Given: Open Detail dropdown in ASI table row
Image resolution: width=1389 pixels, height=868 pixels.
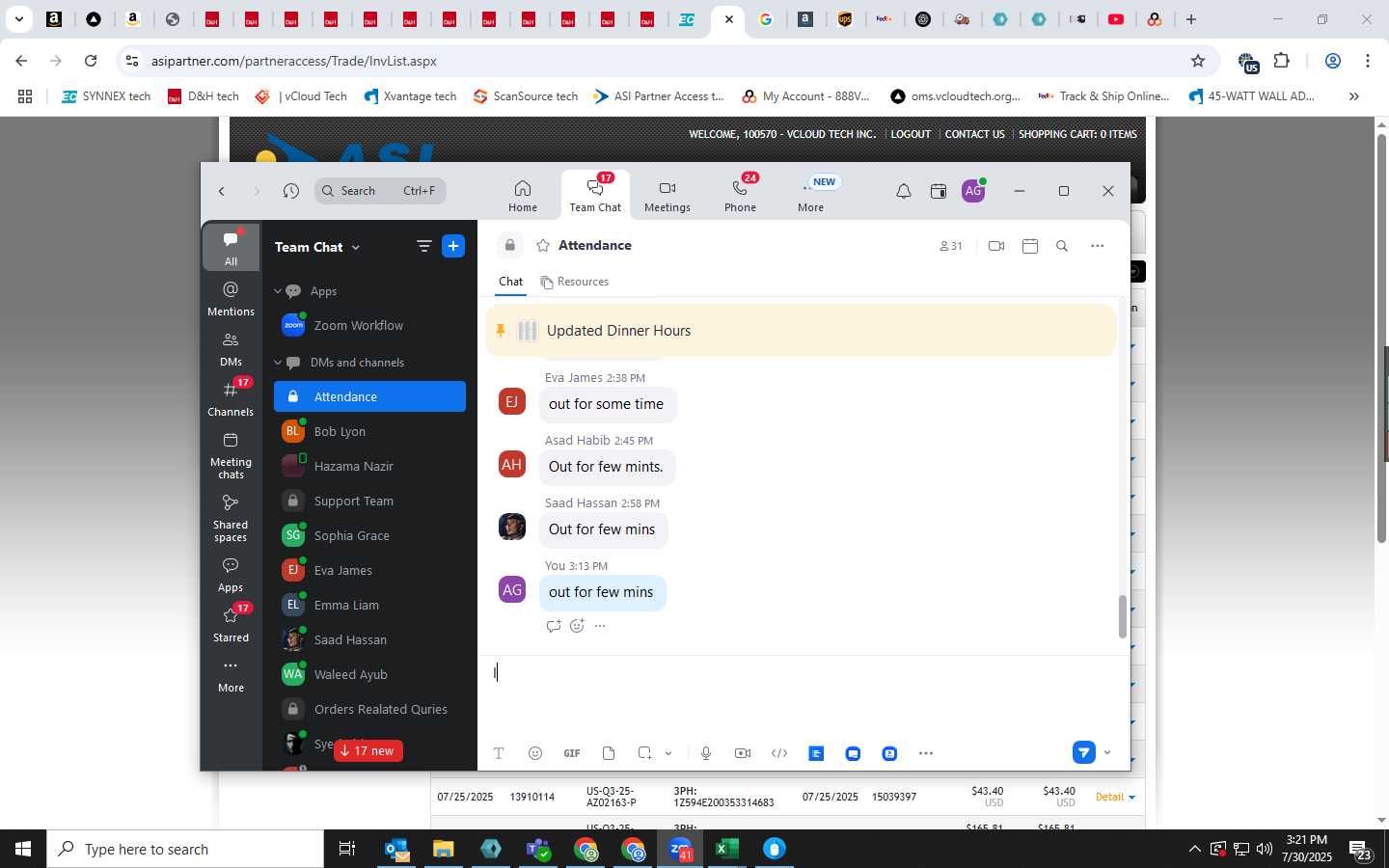Looking at the screenshot, I should 1115,797.
